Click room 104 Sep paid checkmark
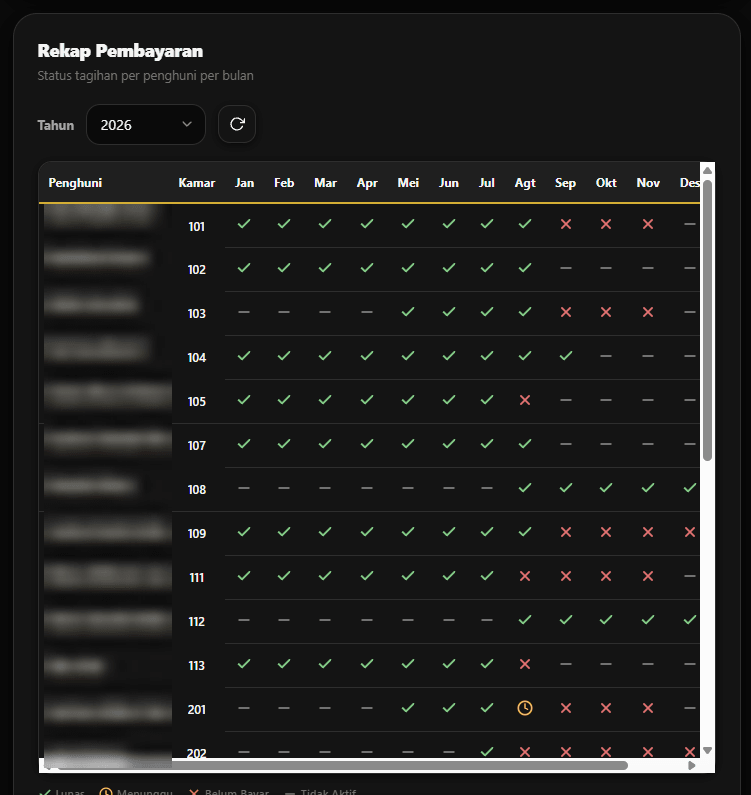 click(x=566, y=356)
